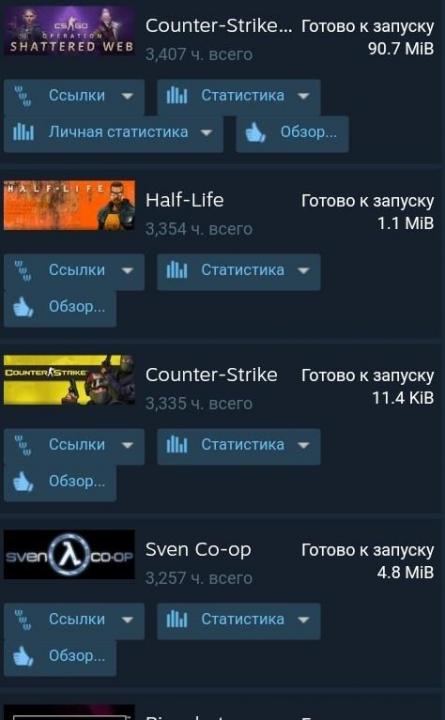Click thumbs-up icon under Sven Co-op

[23, 656]
